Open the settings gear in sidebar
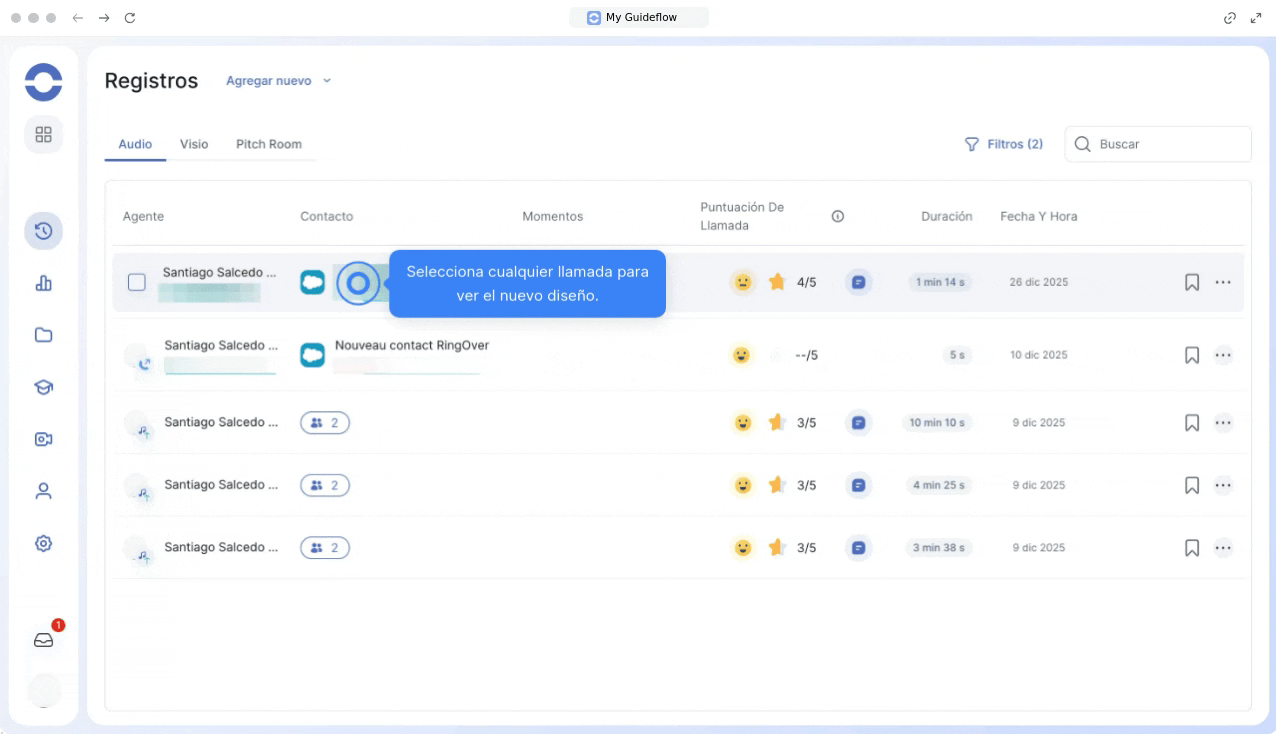This screenshot has width=1276, height=734. click(43, 543)
